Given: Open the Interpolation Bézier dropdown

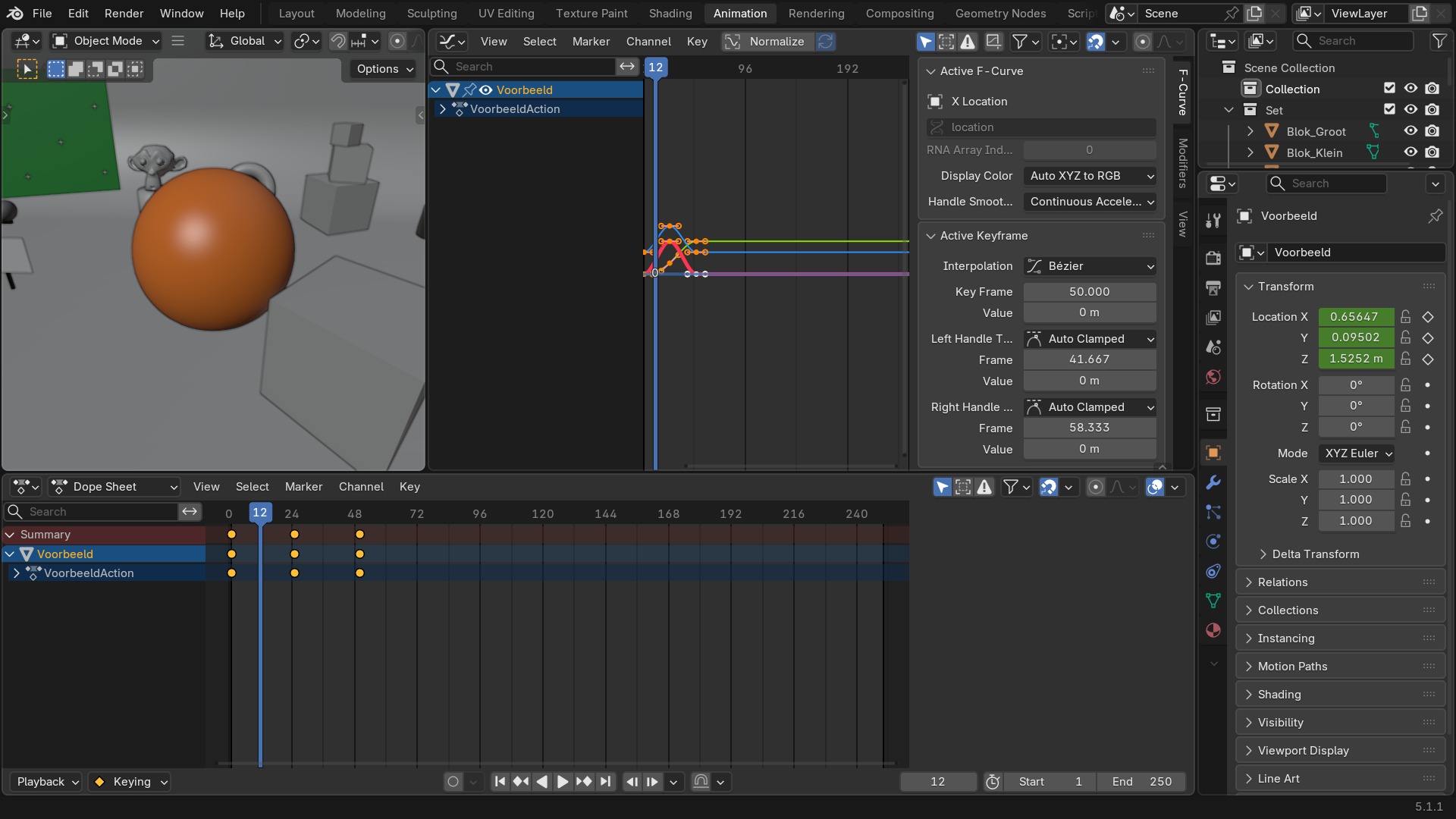Looking at the screenshot, I should [x=1090, y=266].
